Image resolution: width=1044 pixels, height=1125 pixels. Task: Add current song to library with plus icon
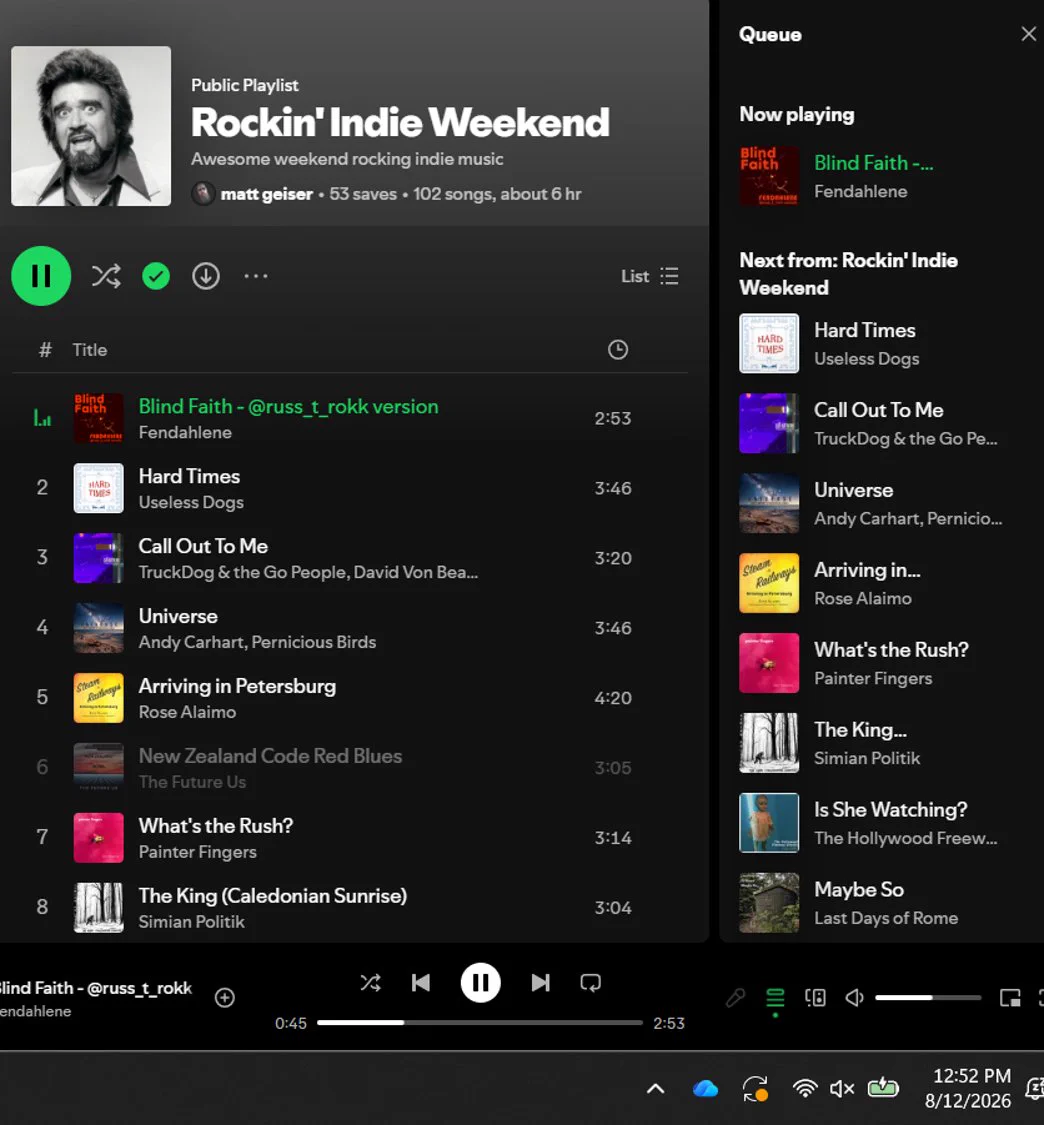(x=225, y=997)
